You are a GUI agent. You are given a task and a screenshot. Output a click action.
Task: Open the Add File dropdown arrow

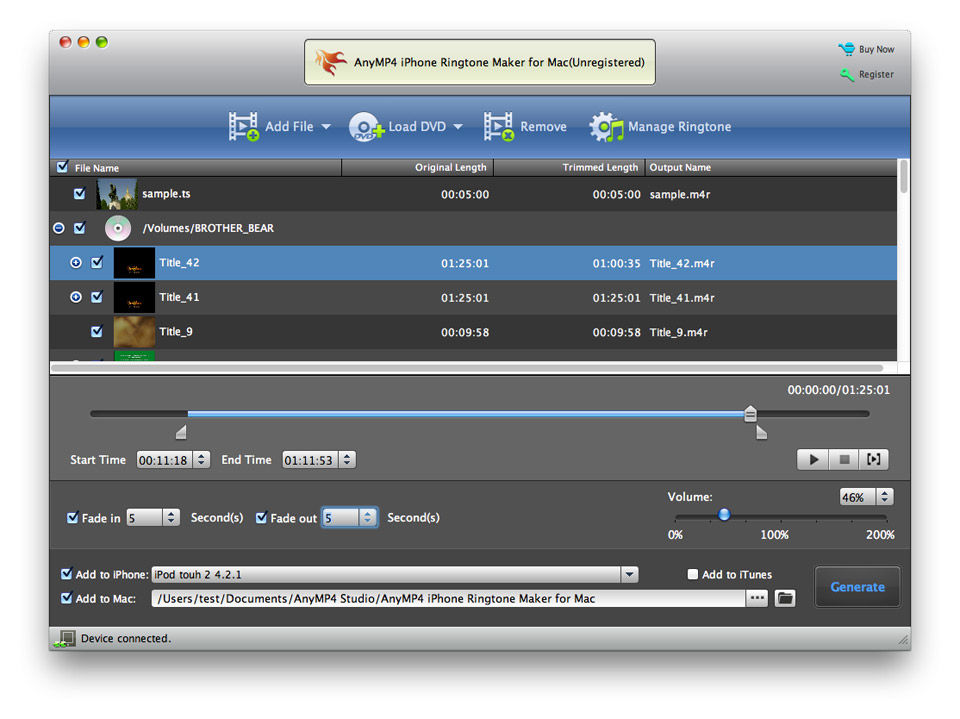click(x=326, y=127)
